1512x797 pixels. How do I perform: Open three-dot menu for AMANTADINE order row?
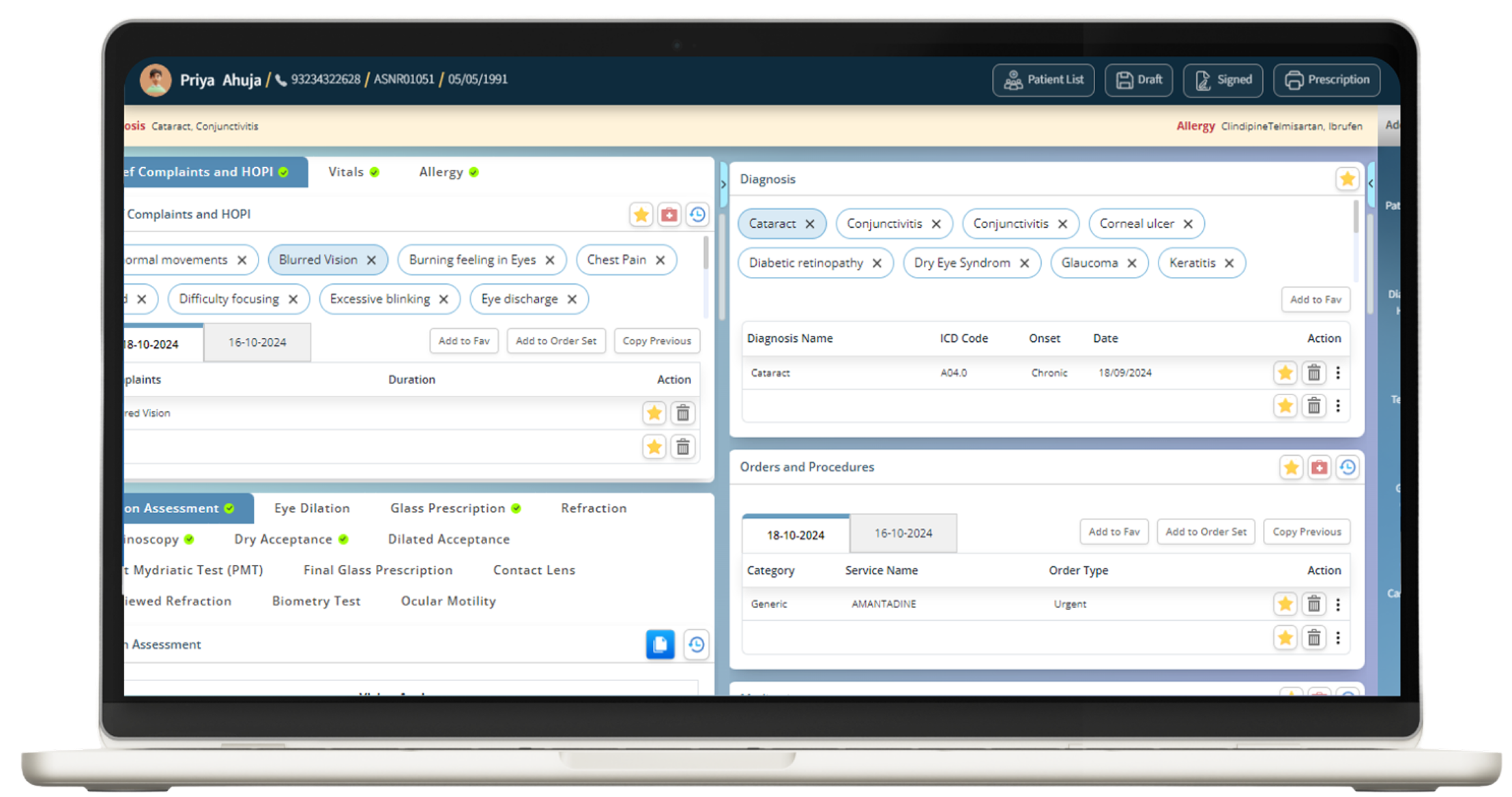[x=1338, y=605]
